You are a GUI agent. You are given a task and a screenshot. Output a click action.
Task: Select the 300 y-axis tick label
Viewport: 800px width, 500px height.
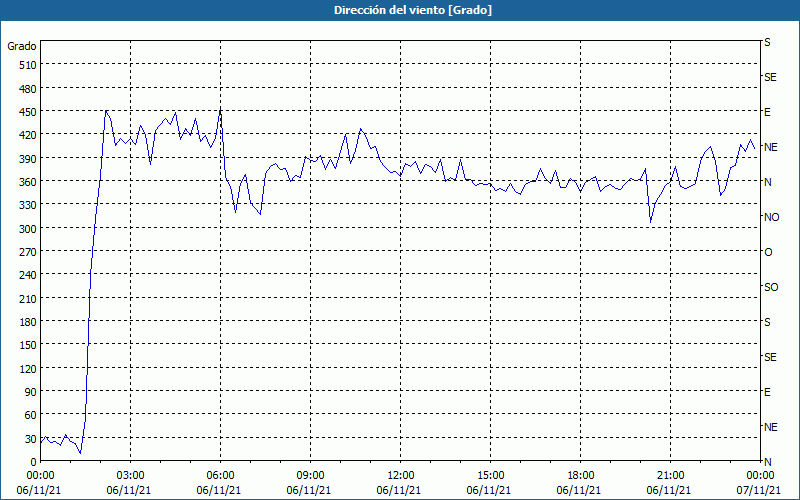28,229
